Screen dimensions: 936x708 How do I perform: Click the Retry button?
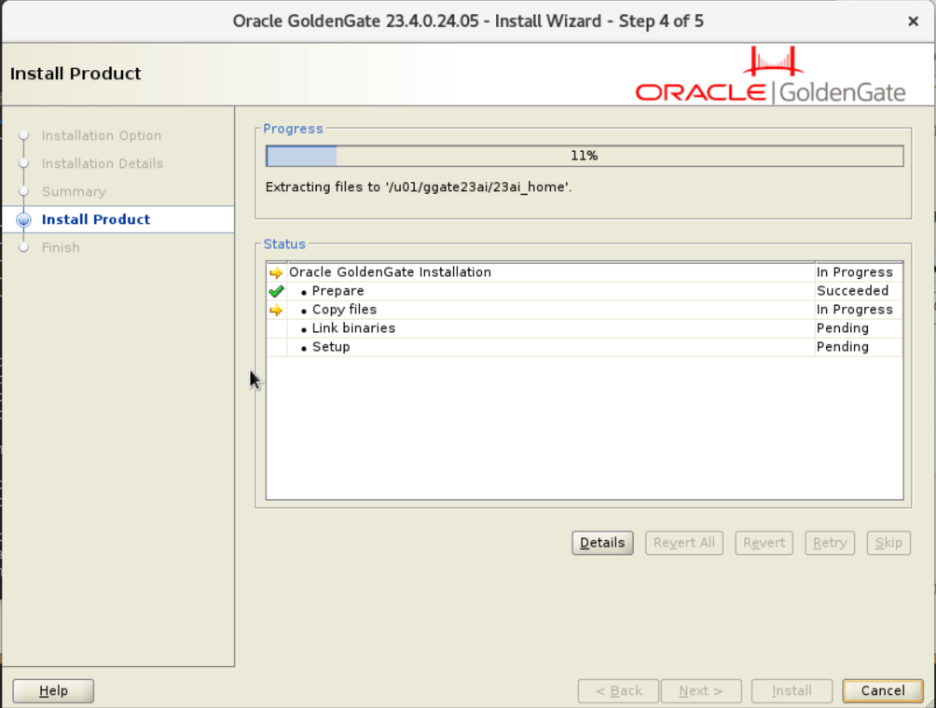point(830,543)
